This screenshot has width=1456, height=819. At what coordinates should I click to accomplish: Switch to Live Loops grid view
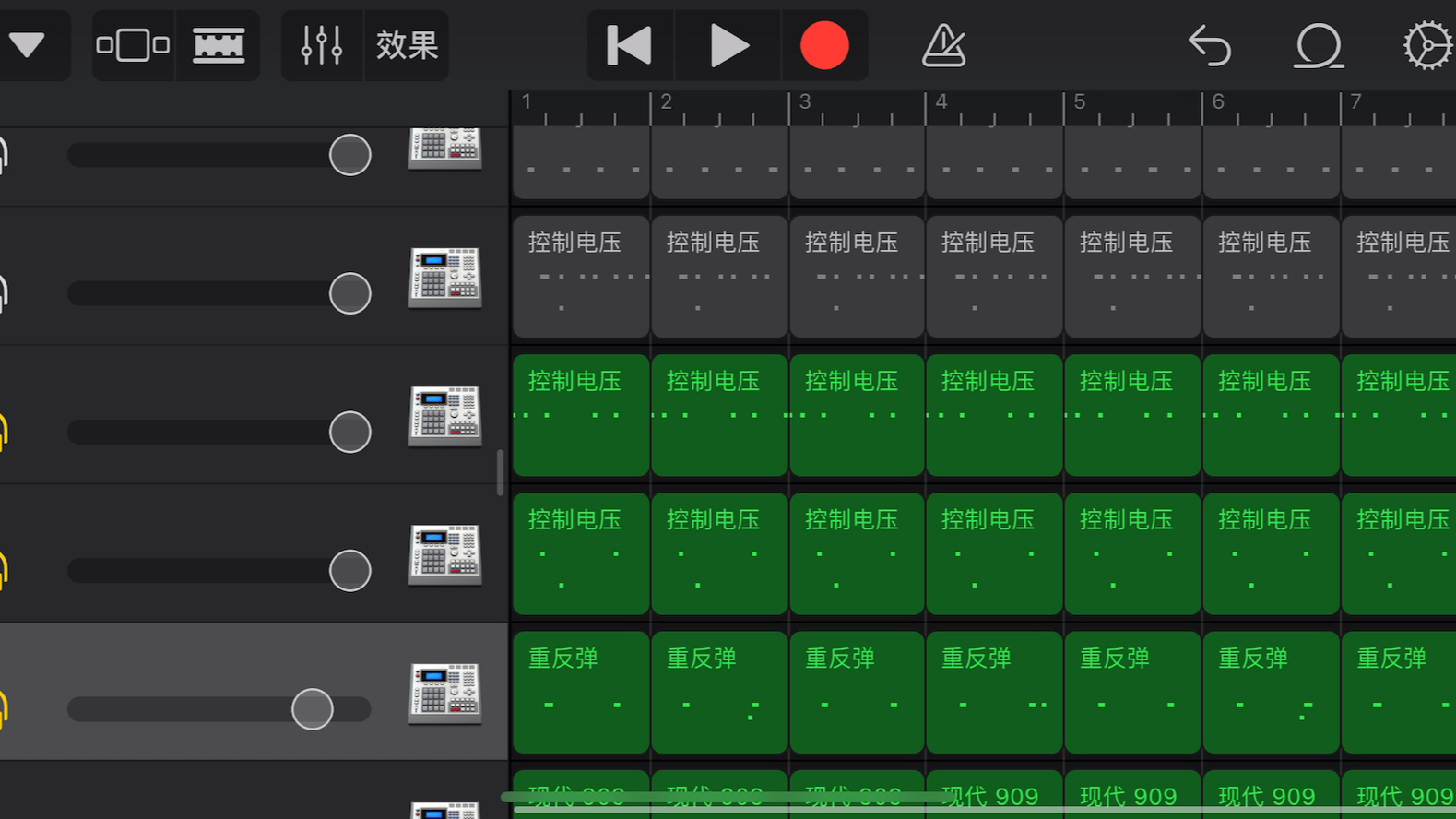point(134,45)
